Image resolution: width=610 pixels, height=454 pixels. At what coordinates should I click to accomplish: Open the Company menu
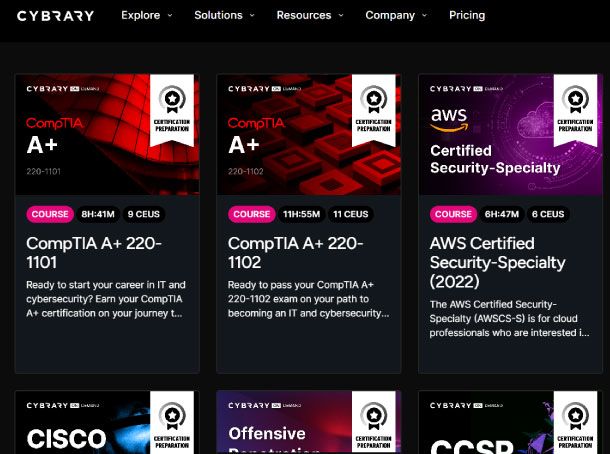click(390, 15)
